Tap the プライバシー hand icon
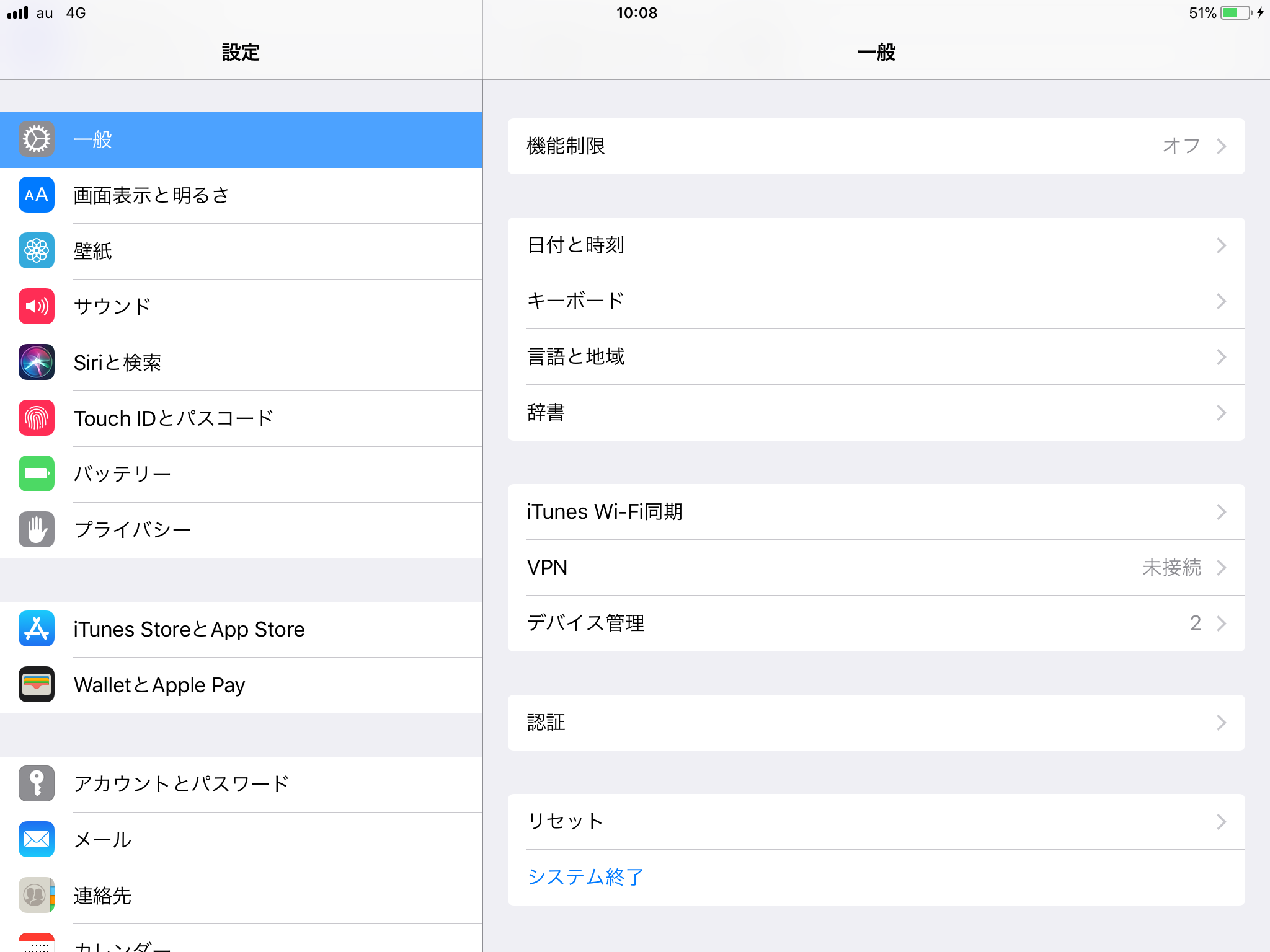This screenshot has width=1270, height=952. pyautogui.click(x=37, y=529)
